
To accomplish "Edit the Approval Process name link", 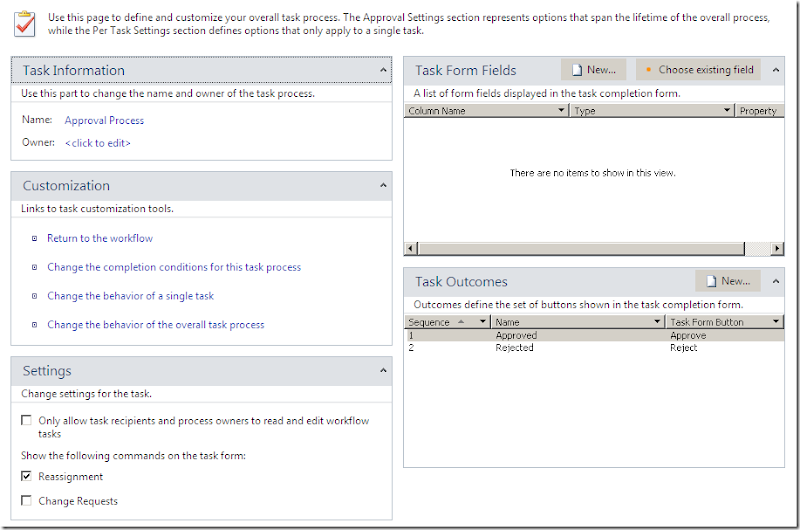I will pyautogui.click(x=104, y=120).
